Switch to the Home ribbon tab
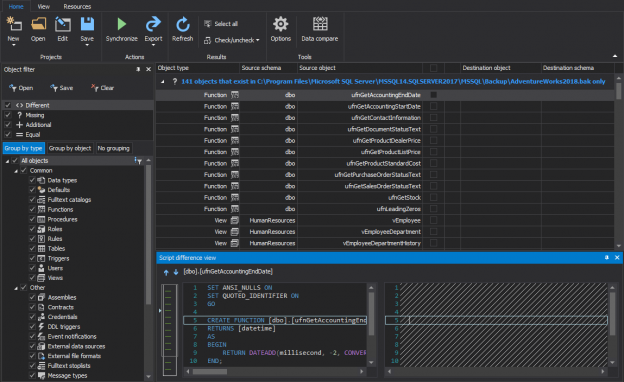624x382 pixels. 16,6
